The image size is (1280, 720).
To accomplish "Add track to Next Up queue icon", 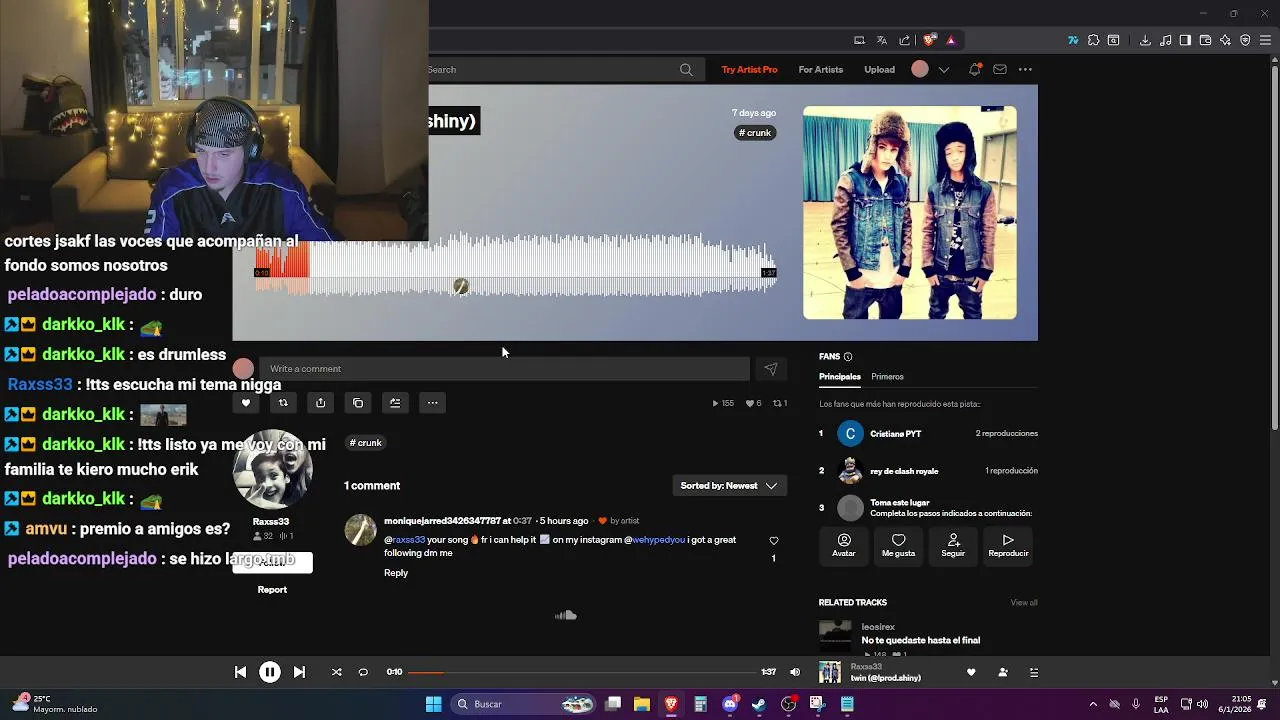I will (395, 403).
